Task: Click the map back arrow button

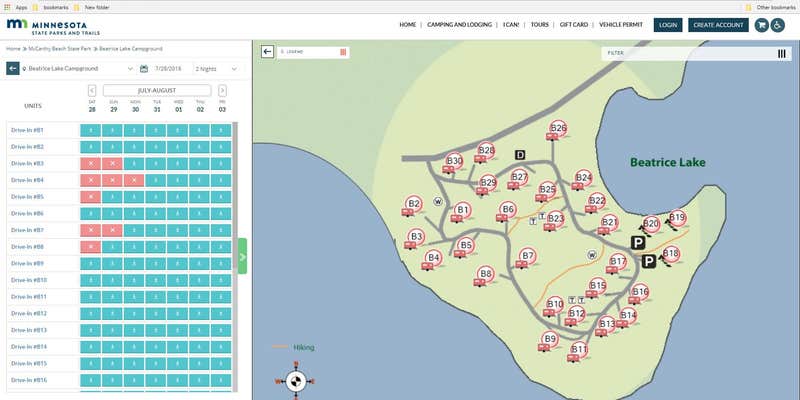Action: click(267, 52)
